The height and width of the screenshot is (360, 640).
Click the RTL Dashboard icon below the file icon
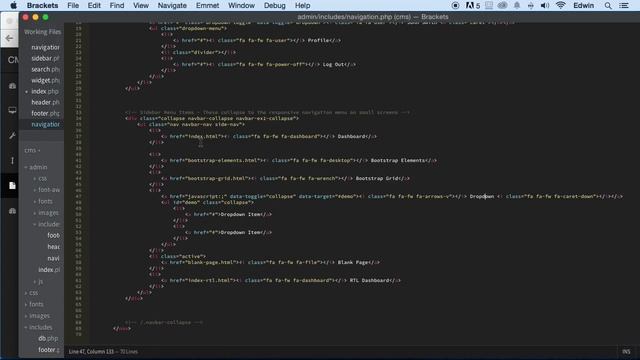(x=12, y=211)
